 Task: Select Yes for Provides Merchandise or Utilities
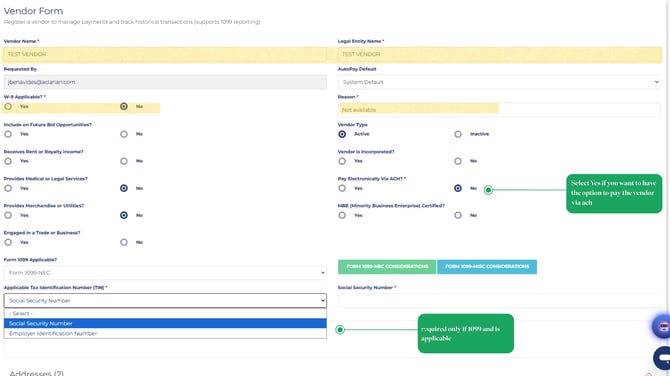click(8, 215)
